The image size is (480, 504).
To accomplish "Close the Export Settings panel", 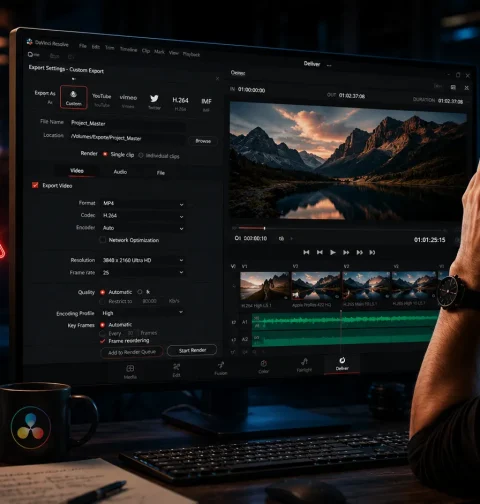I will coord(217,79).
